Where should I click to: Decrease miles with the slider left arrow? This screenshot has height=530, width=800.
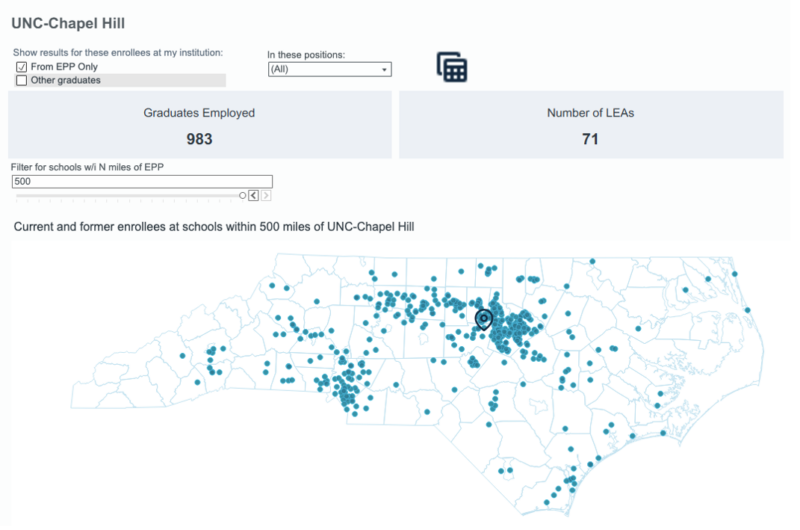click(254, 195)
